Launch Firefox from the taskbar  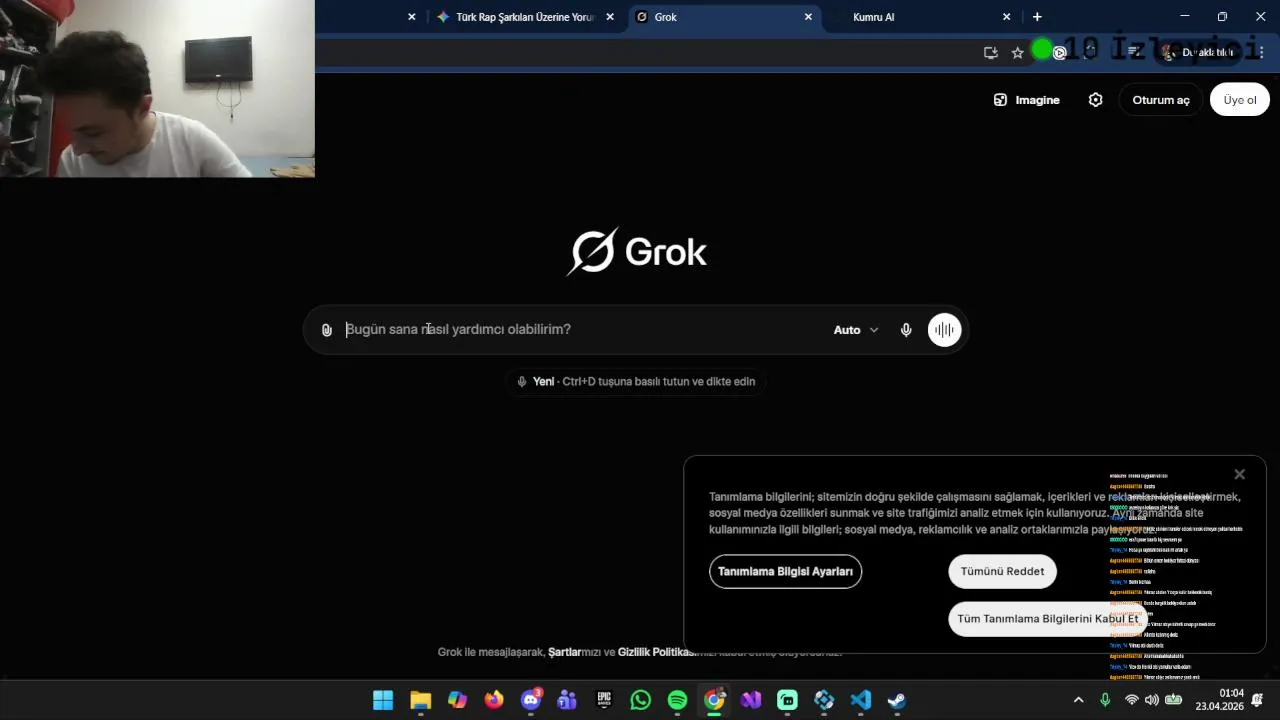(x=494, y=700)
